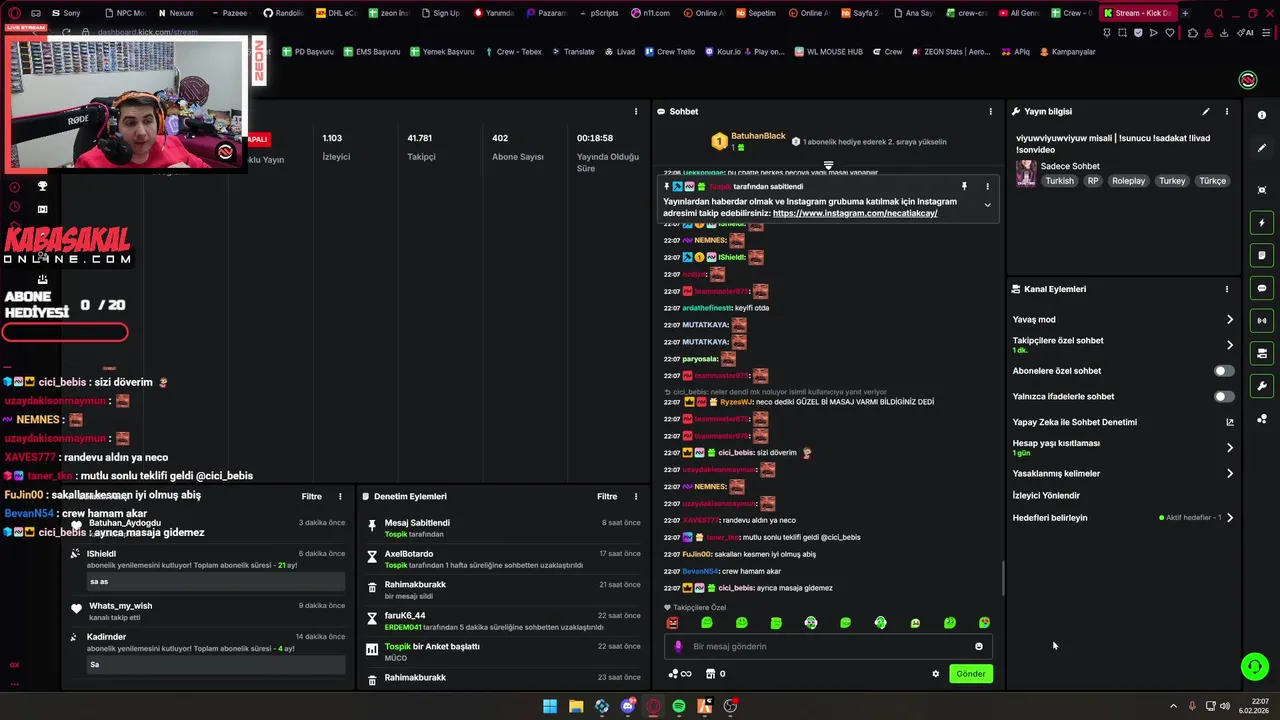Click the lightning bolt sidebar icon
1280x720 pixels.
coord(1262,223)
